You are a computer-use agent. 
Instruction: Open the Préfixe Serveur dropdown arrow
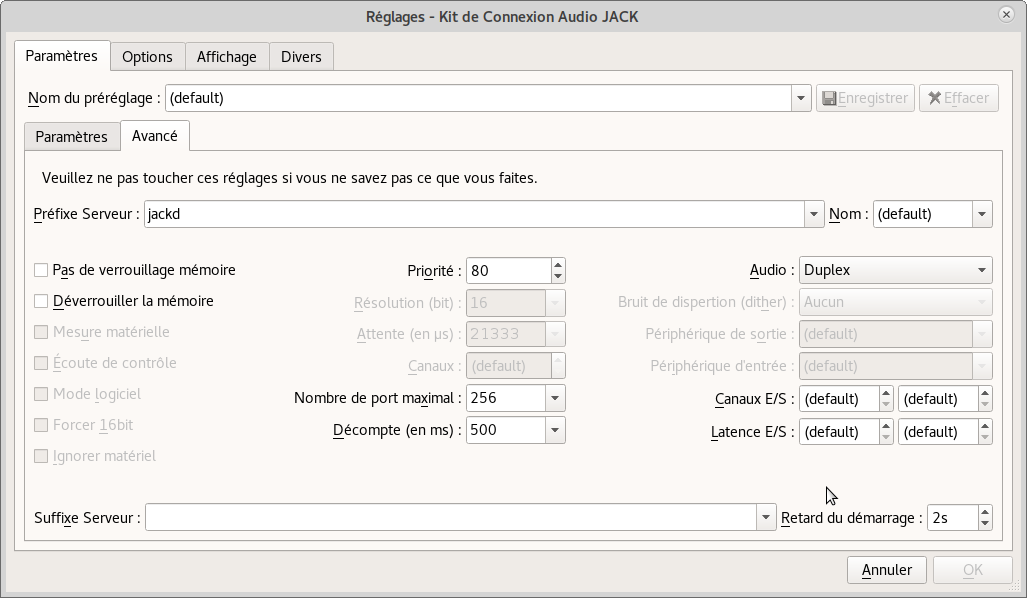(x=813, y=214)
